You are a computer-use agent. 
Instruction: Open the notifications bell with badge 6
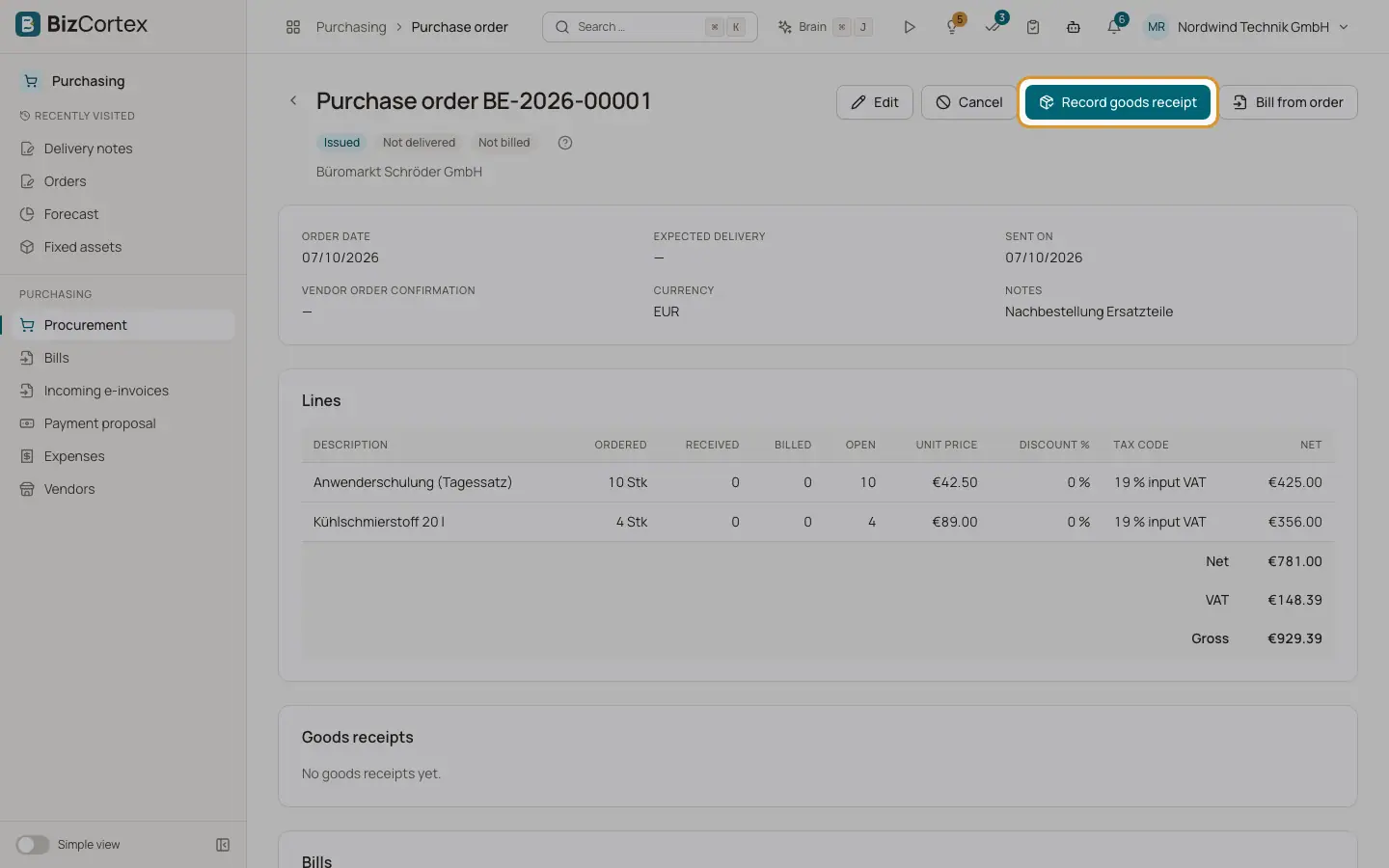pos(1115,26)
